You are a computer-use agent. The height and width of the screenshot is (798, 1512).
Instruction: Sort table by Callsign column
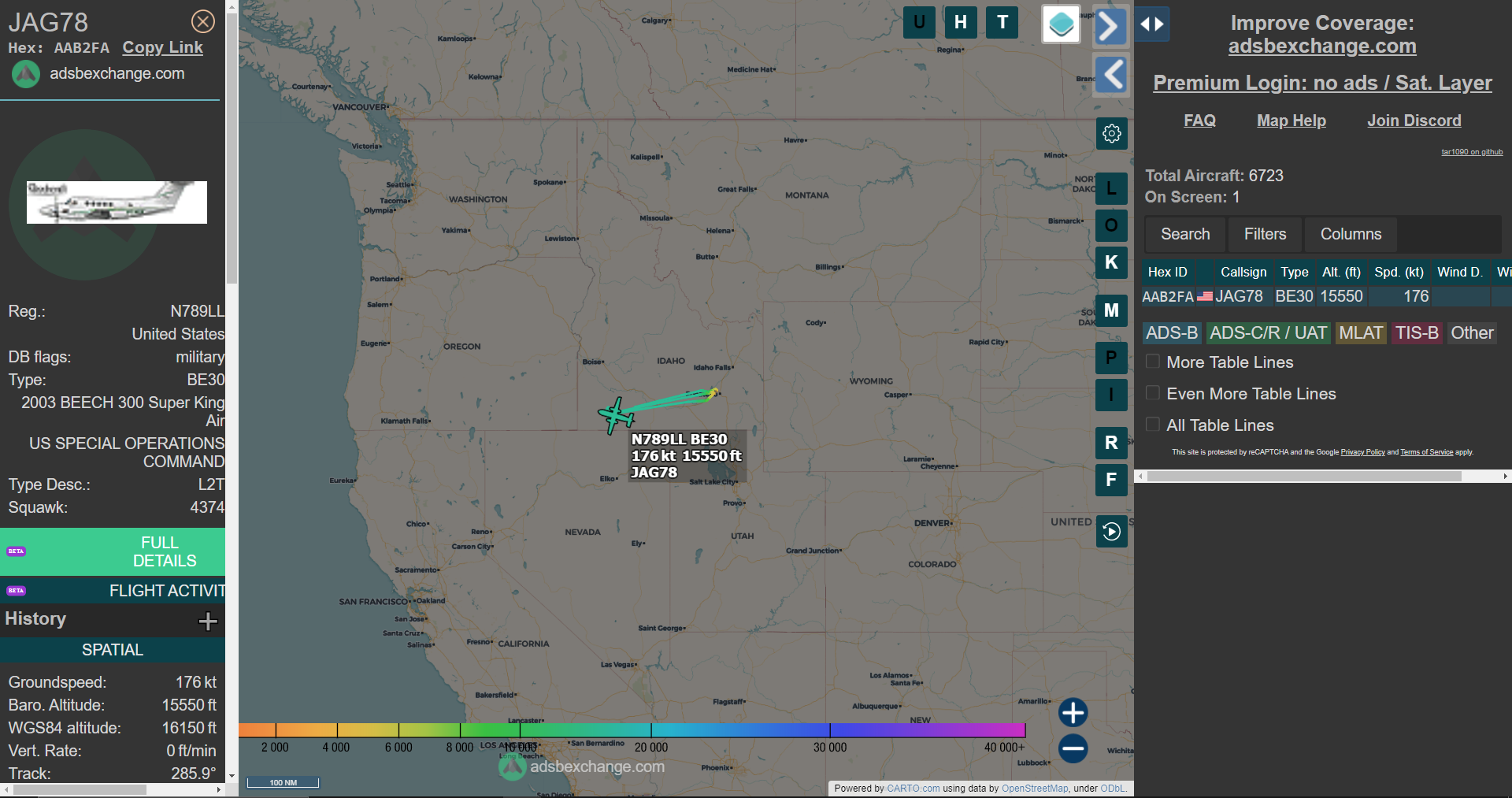1243,272
